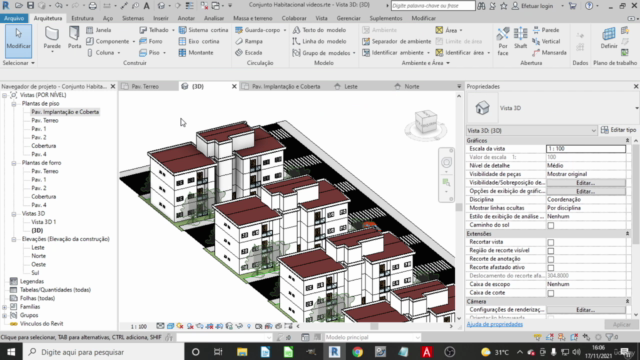This screenshot has height=360, width=640.
Task: Click Editar for Opções de exibição de gráficos
Action: 586,191
